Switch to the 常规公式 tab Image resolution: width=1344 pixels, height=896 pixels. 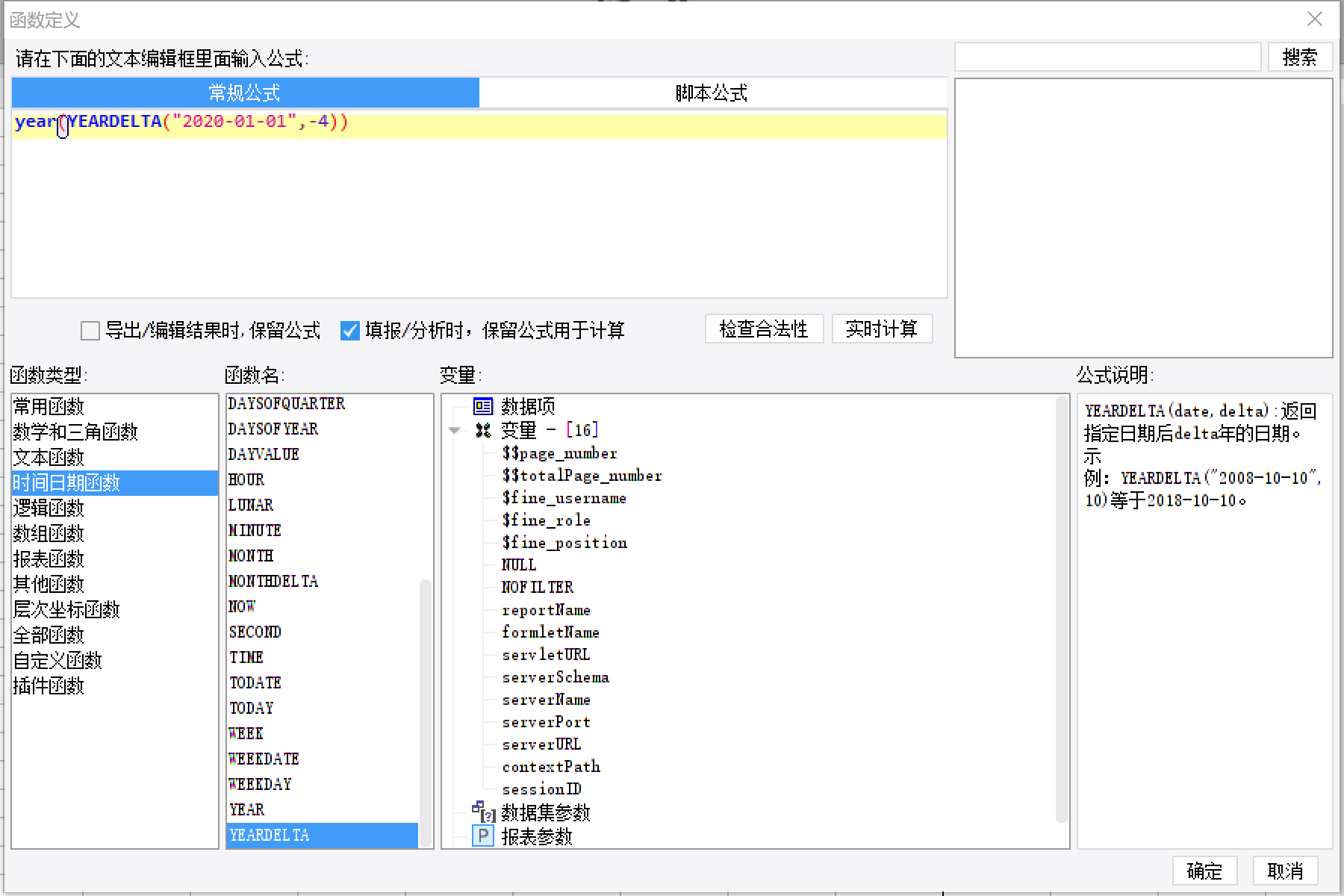[244, 93]
